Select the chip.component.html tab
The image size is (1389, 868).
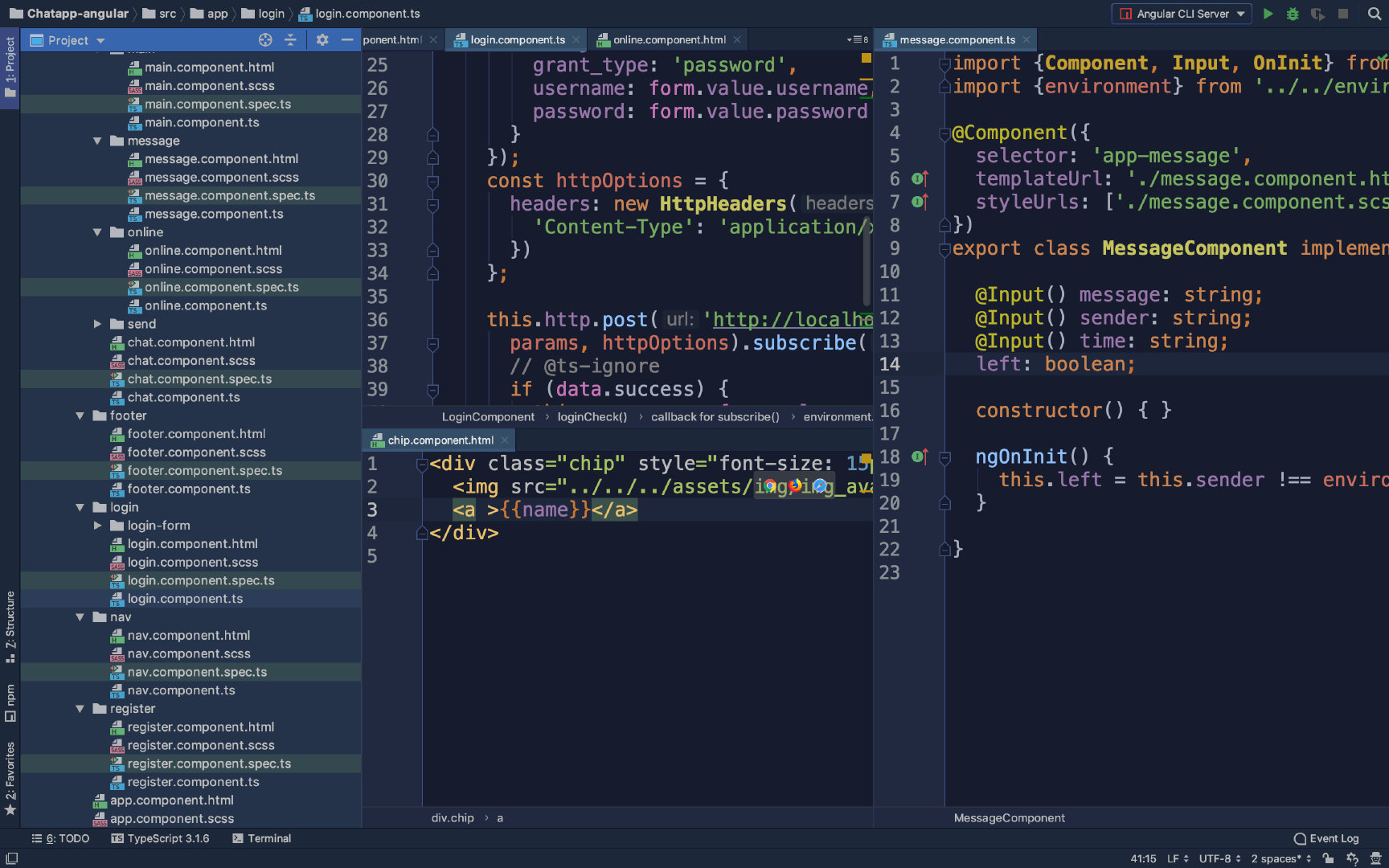click(x=440, y=440)
